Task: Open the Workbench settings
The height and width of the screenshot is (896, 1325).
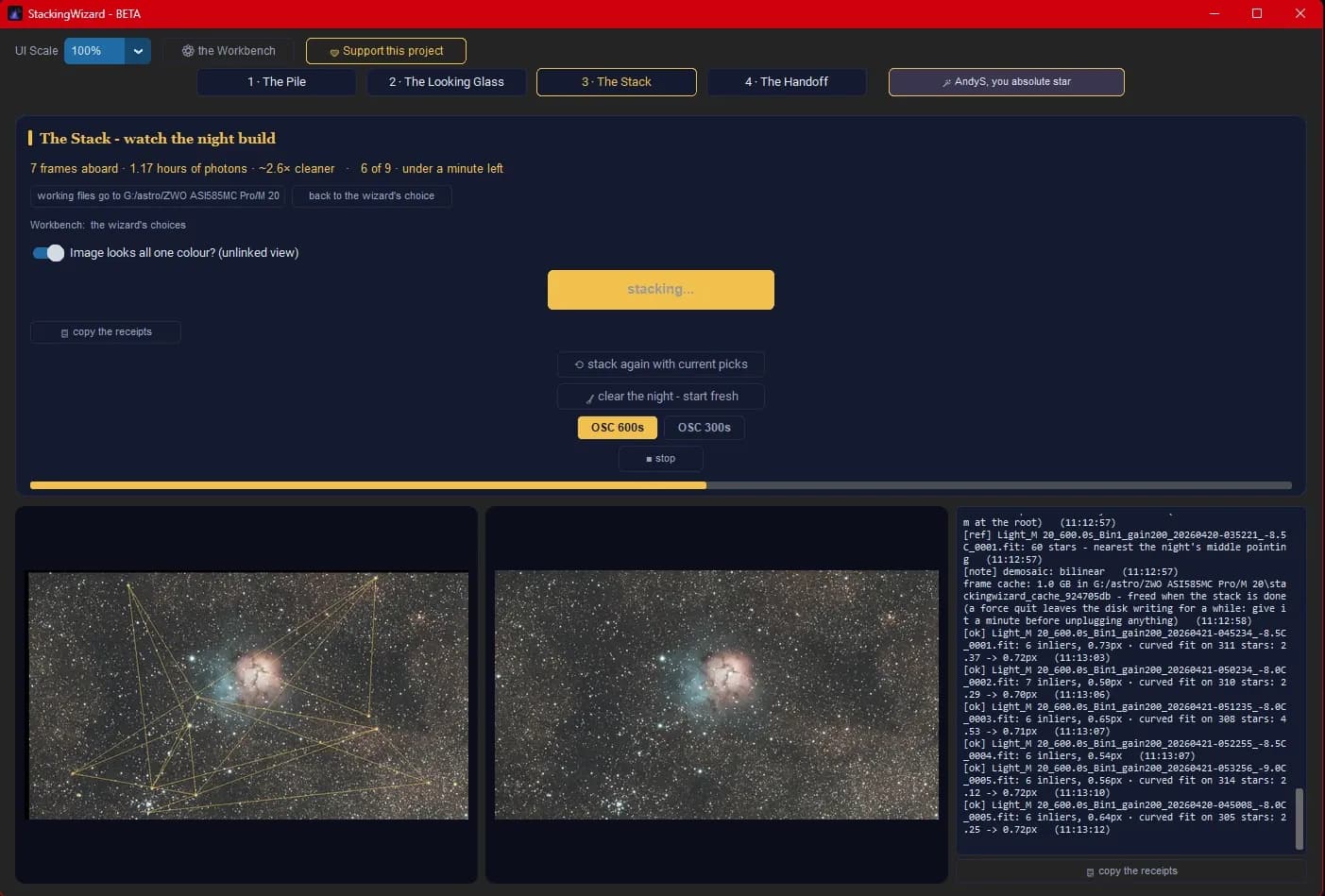Action: point(229,51)
